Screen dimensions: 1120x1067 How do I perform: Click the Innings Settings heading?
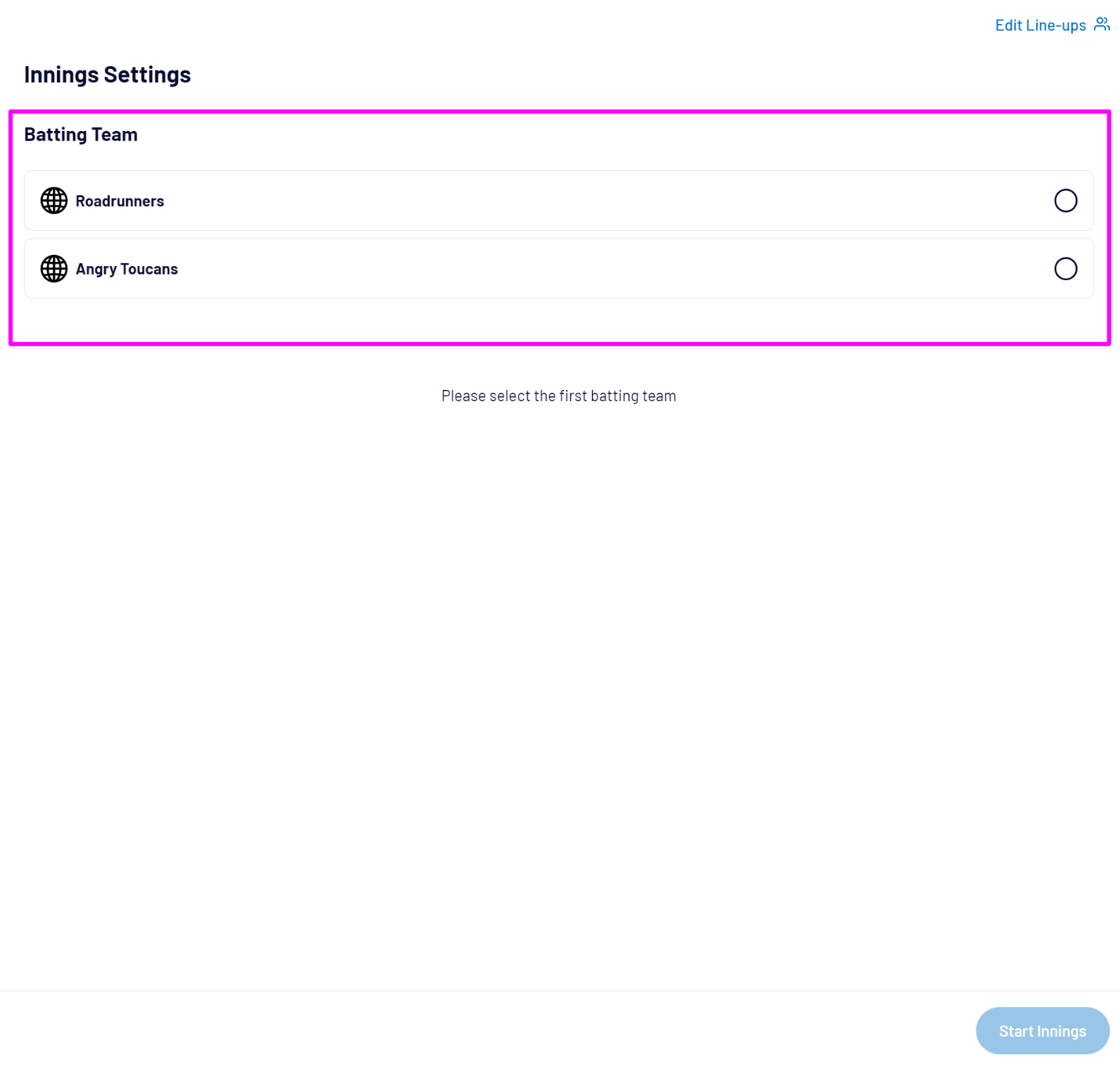coord(107,75)
